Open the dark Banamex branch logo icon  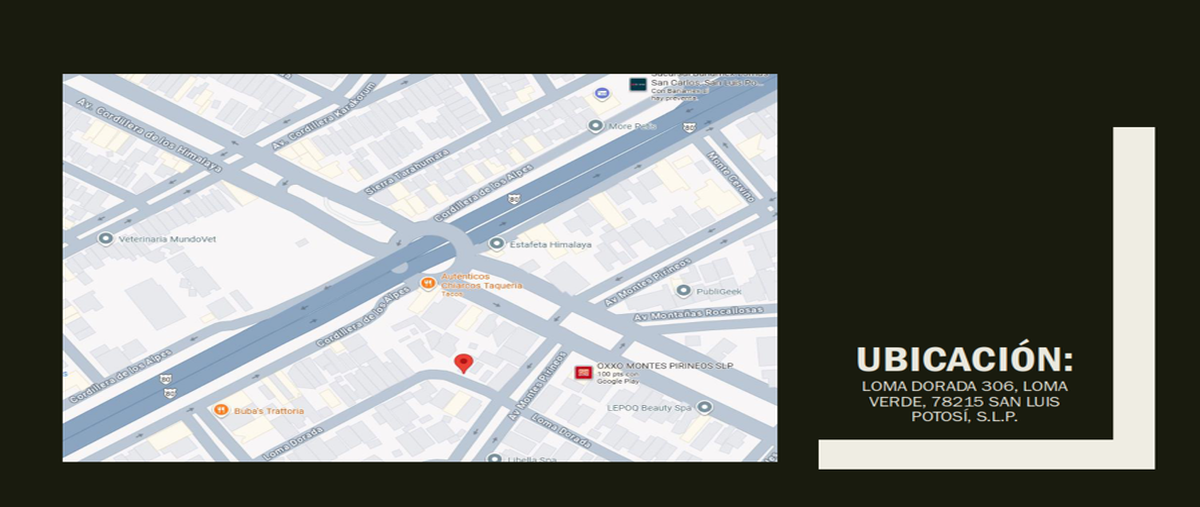[x=637, y=84]
